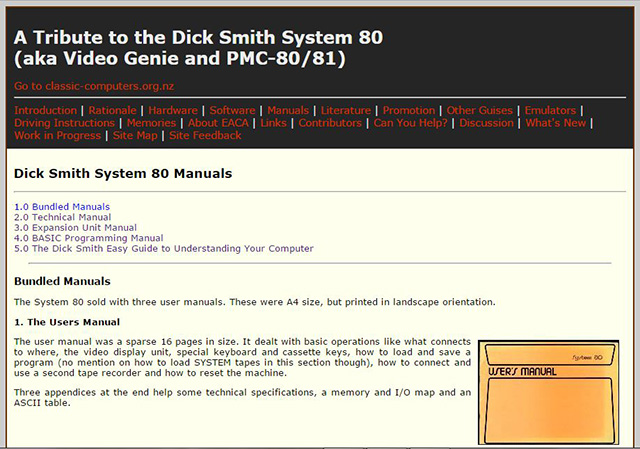This screenshot has width=640, height=449.
Task: Open the Software section
Action: coord(232,110)
